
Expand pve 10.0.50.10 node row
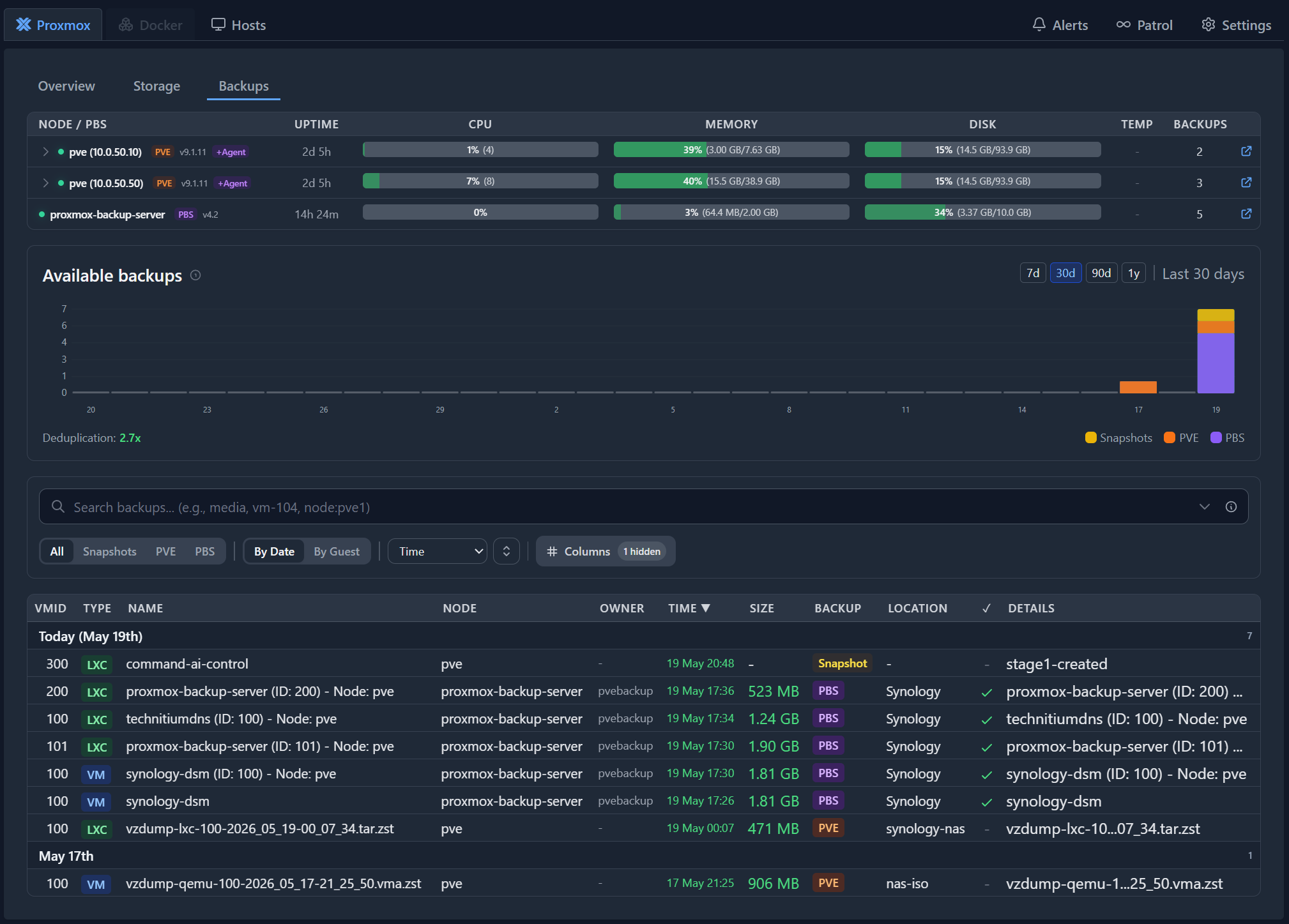click(45, 151)
